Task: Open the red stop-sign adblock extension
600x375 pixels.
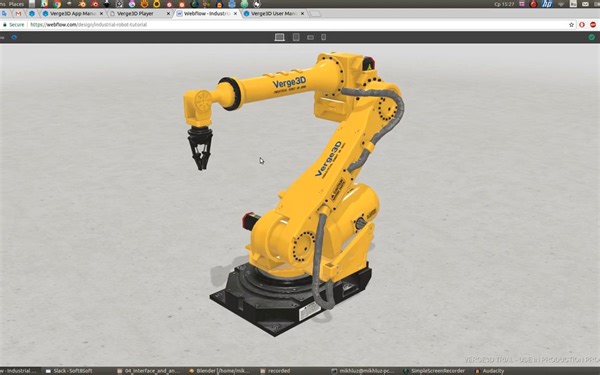Action: tap(593, 24)
